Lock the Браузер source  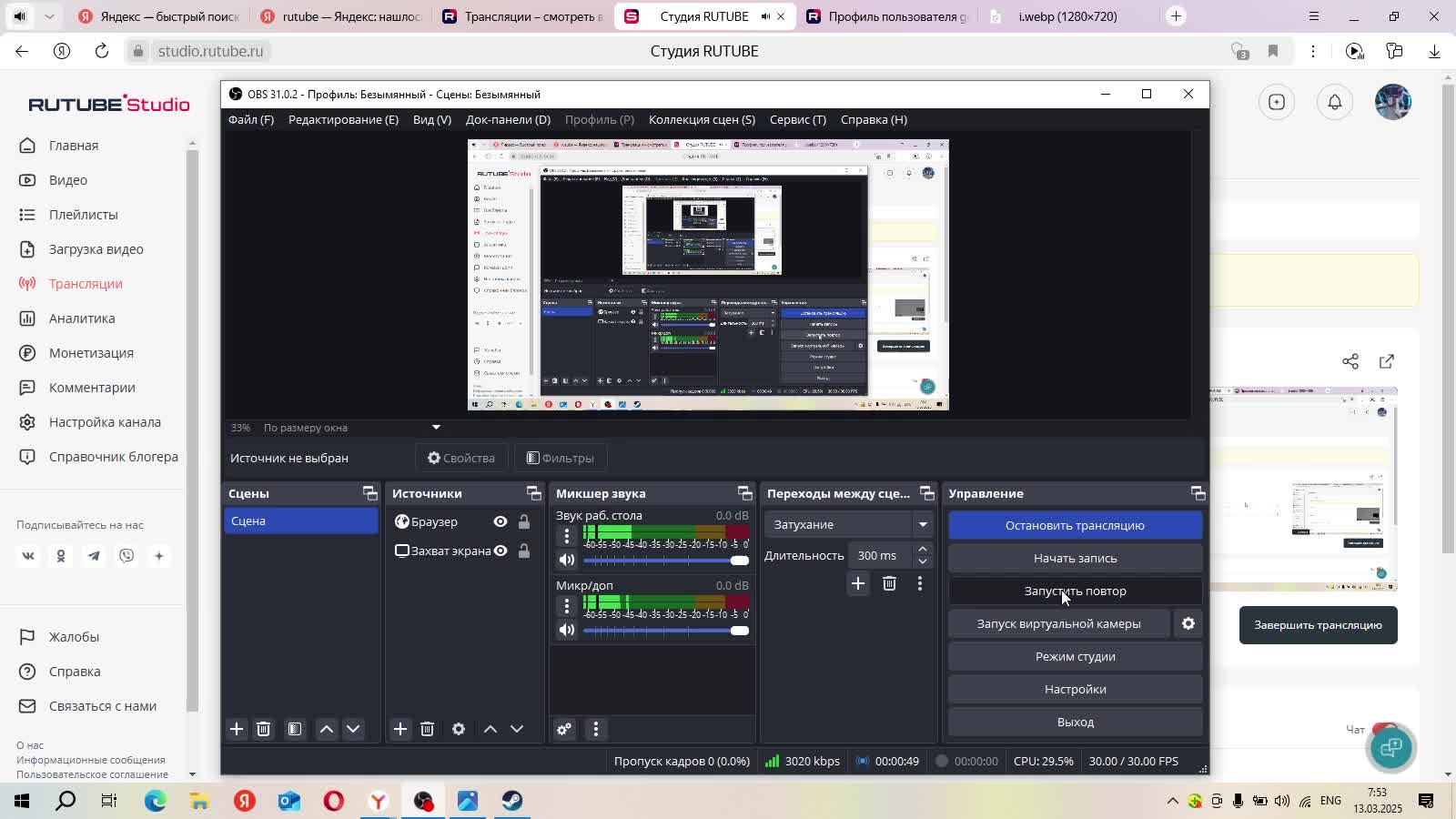(x=524, y=521)
